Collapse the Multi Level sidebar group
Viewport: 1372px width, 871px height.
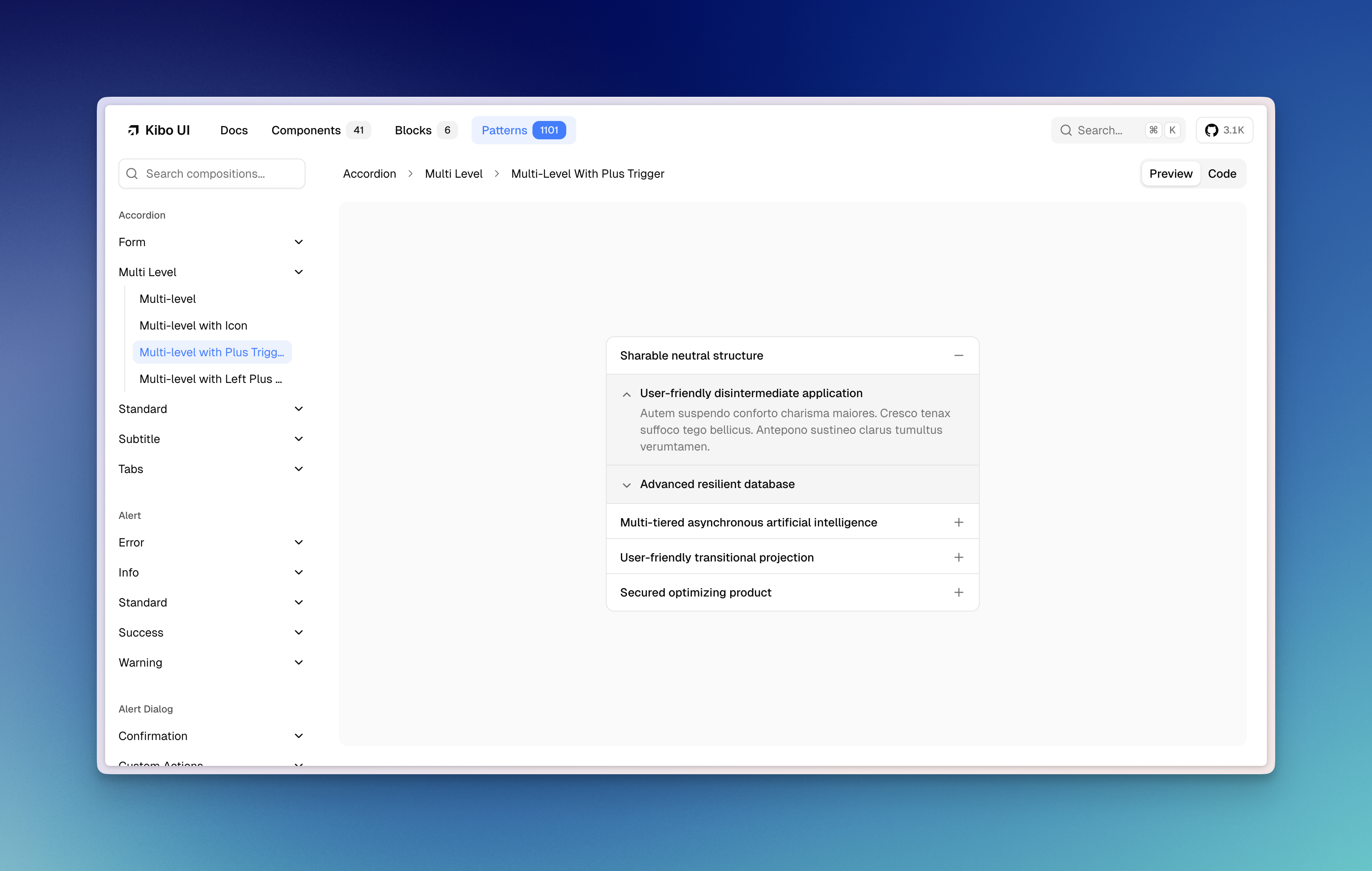[x=298, y=272]
